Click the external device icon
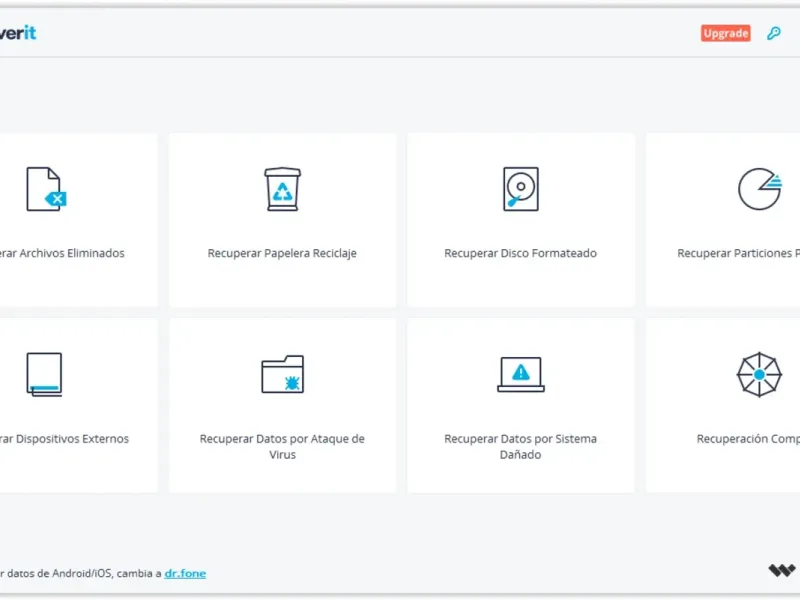The image size is (800, 600). point(44,374)
